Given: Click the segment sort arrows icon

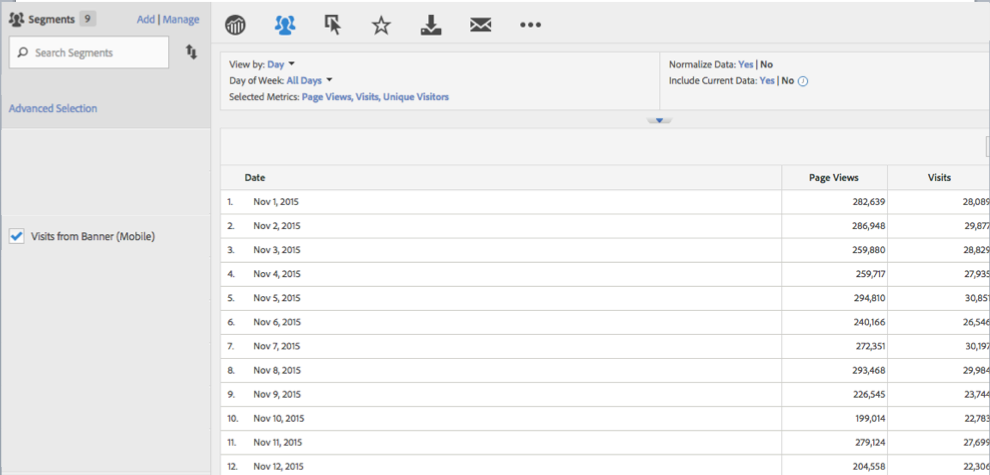Looking at the screenshot, I should [x=191, y=52].
